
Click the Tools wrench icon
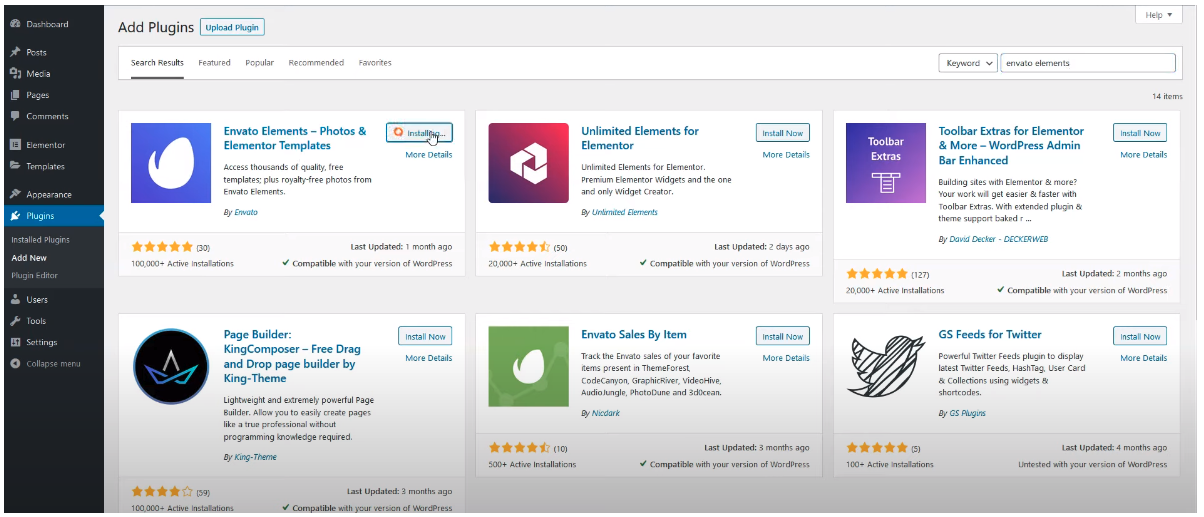click(x=15, y=321)
